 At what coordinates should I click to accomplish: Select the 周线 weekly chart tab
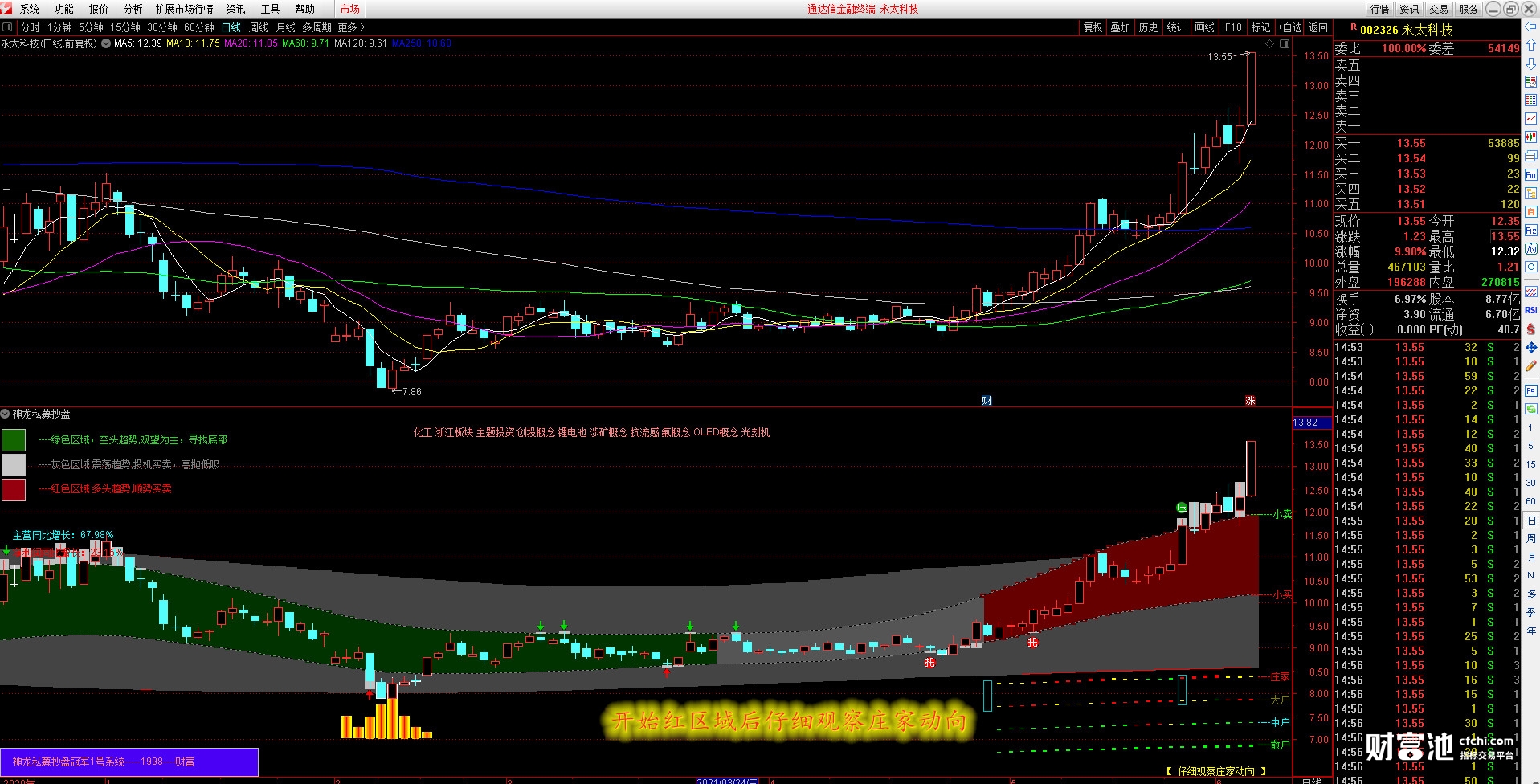tap(258, 27)
